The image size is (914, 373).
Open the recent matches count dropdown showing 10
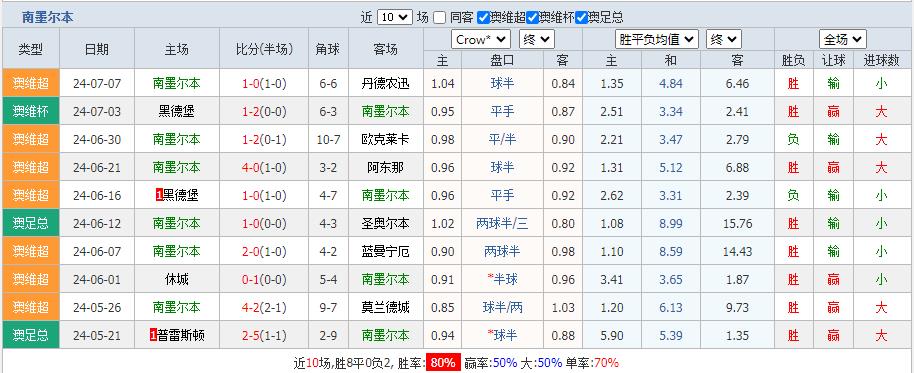[x=395, y=17]
